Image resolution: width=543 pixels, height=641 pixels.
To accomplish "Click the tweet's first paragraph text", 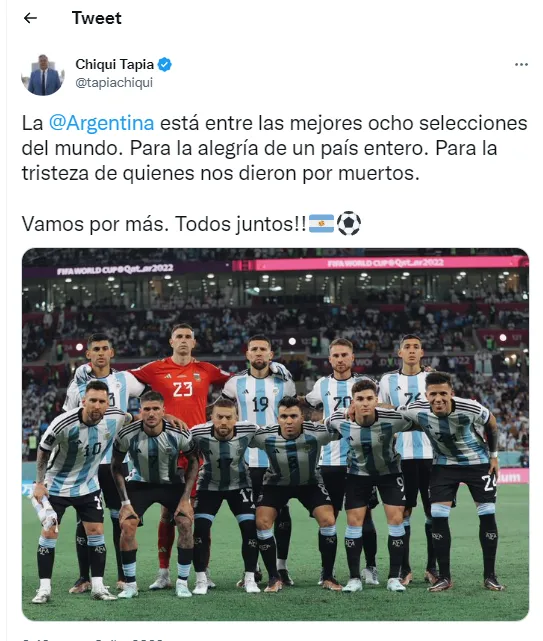I will pyautogui.click(x=274, y=148).
